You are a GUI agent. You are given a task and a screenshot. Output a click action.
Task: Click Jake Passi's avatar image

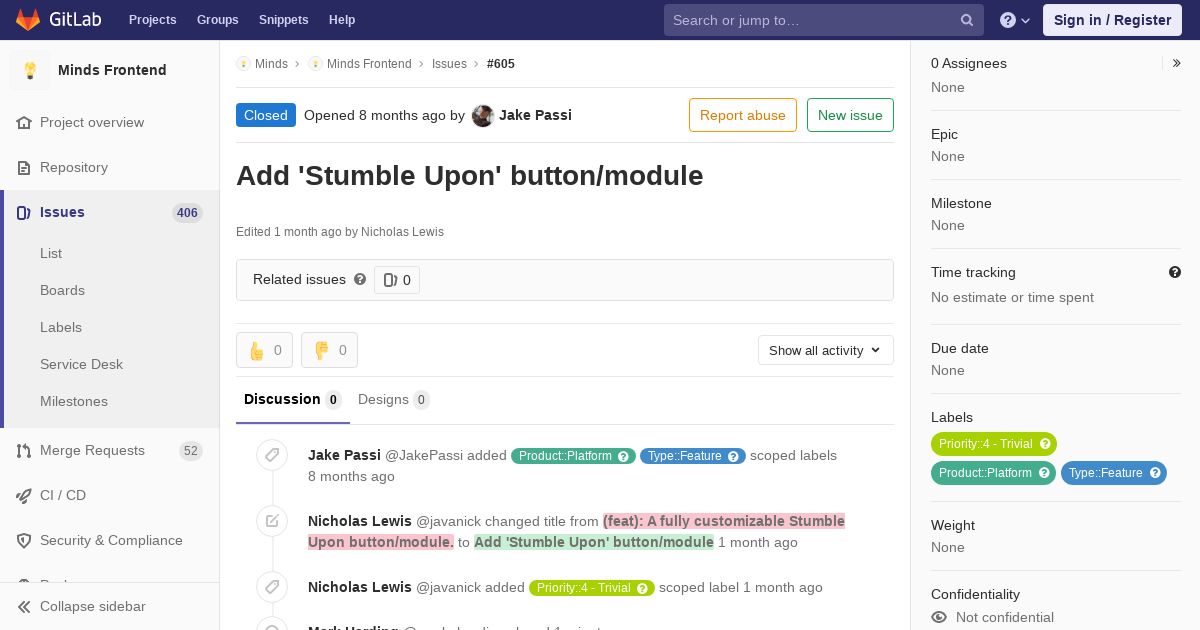[483, 115]
